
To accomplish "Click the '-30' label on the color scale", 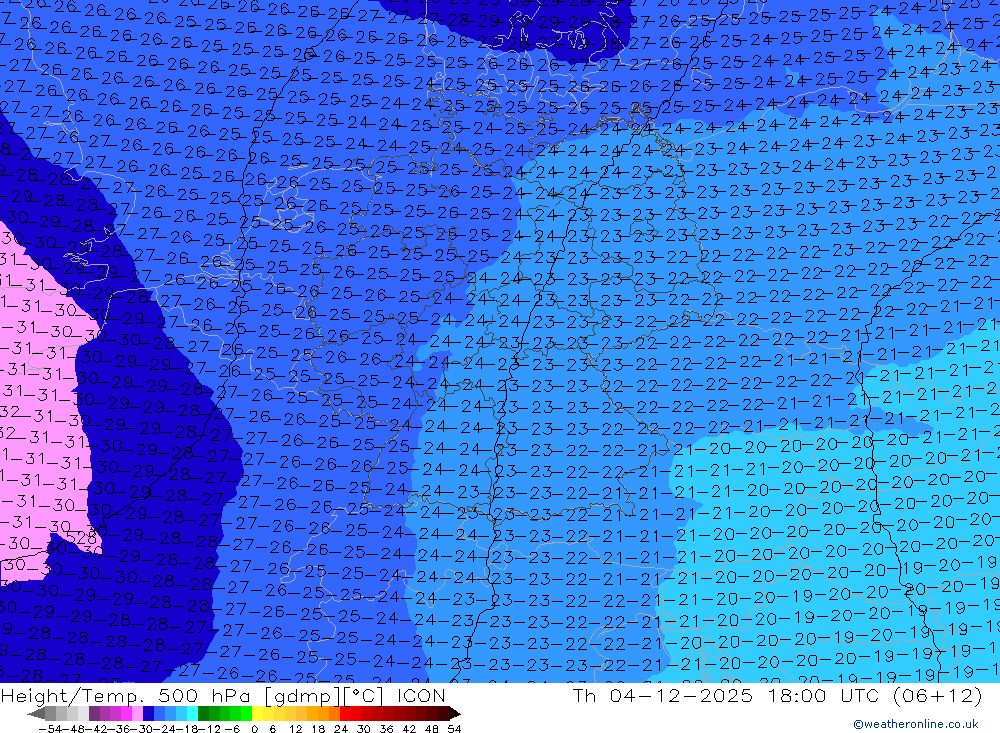I will pos(142,729).
